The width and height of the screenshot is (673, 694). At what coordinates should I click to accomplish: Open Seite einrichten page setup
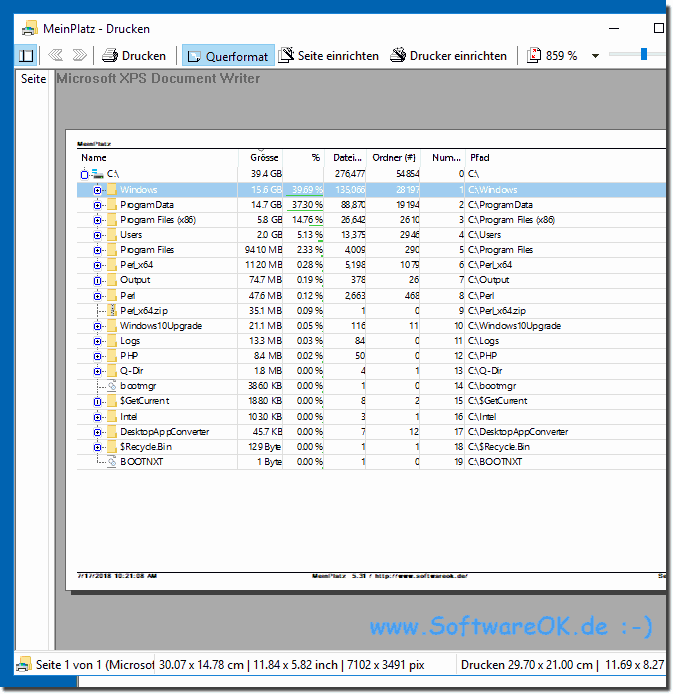[x=329, y=55]
